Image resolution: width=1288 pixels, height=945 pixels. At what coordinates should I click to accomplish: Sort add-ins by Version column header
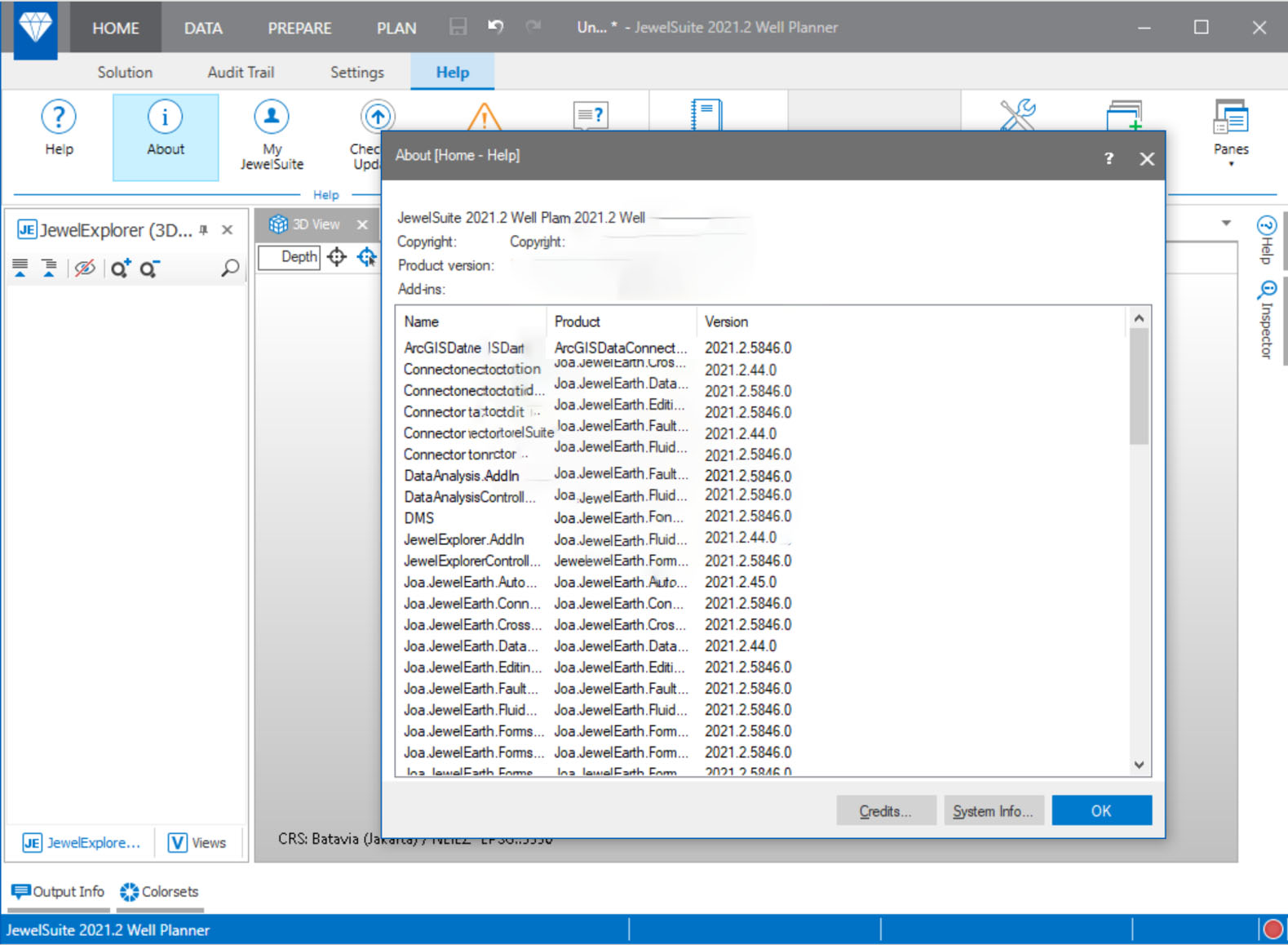tap(910, 322)
